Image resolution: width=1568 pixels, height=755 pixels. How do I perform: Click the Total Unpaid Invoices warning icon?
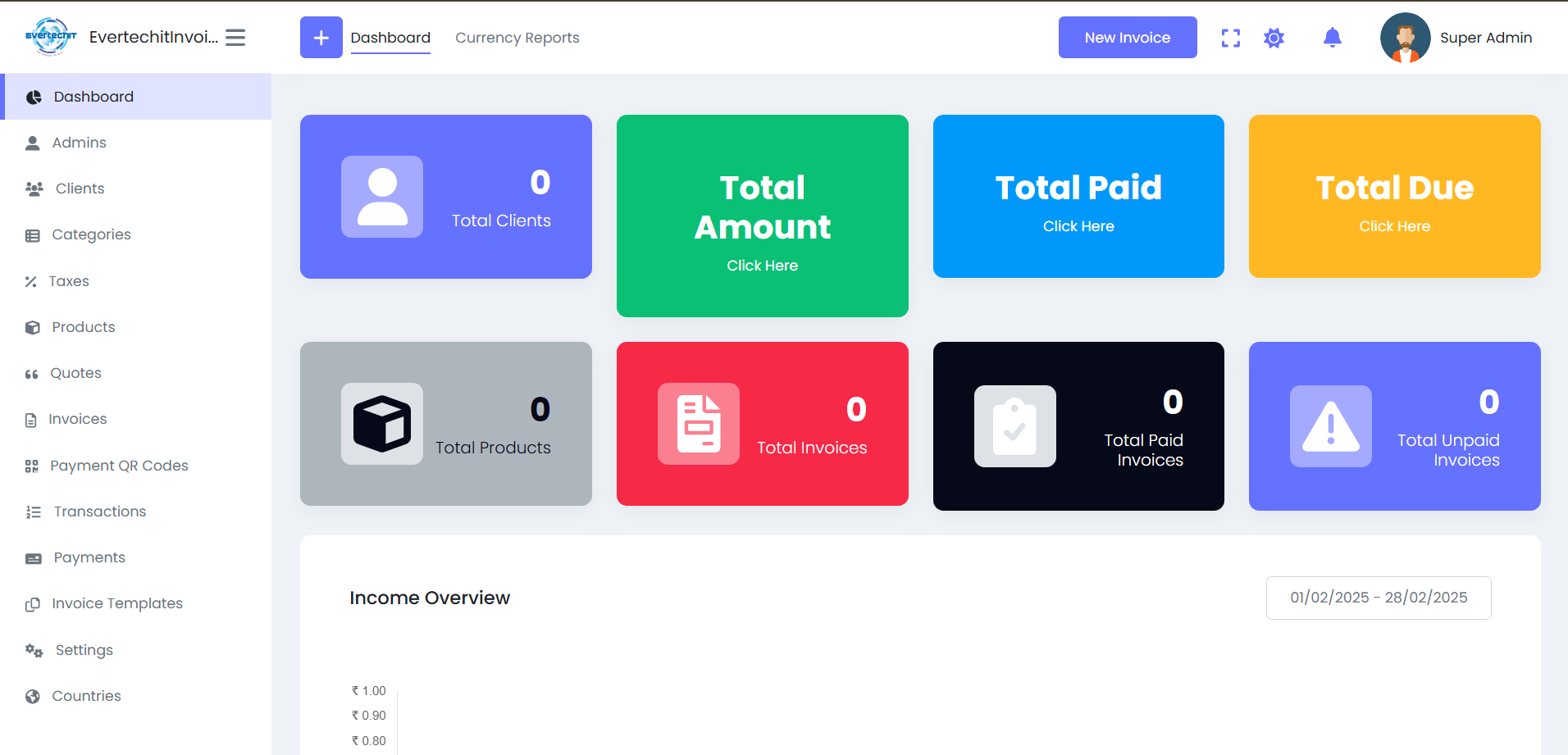(x=1330, y=426)
